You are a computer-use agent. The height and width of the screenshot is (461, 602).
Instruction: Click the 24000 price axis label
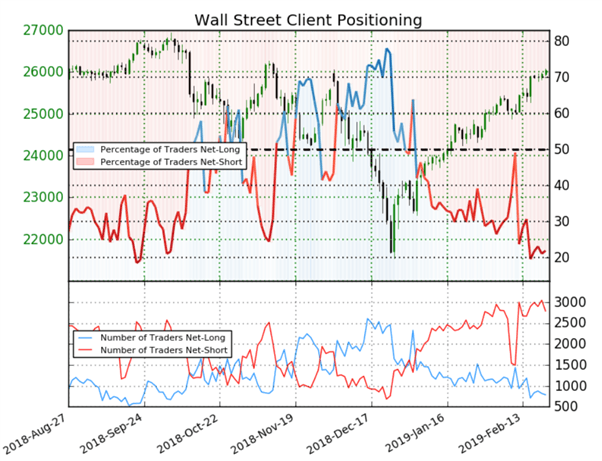click(x=43, y=155)
